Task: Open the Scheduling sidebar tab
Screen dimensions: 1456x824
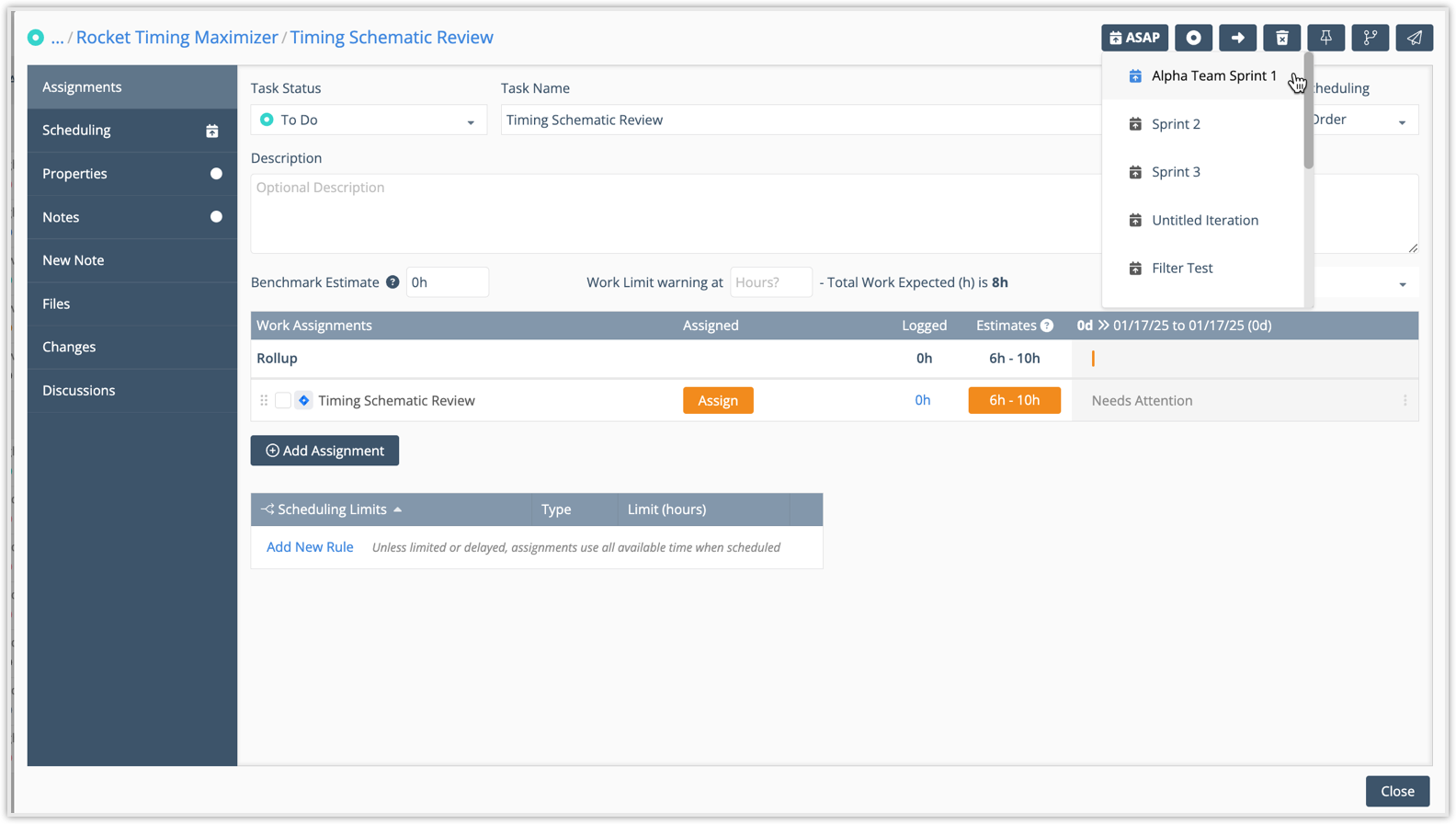Action: [x=131, y=131]
